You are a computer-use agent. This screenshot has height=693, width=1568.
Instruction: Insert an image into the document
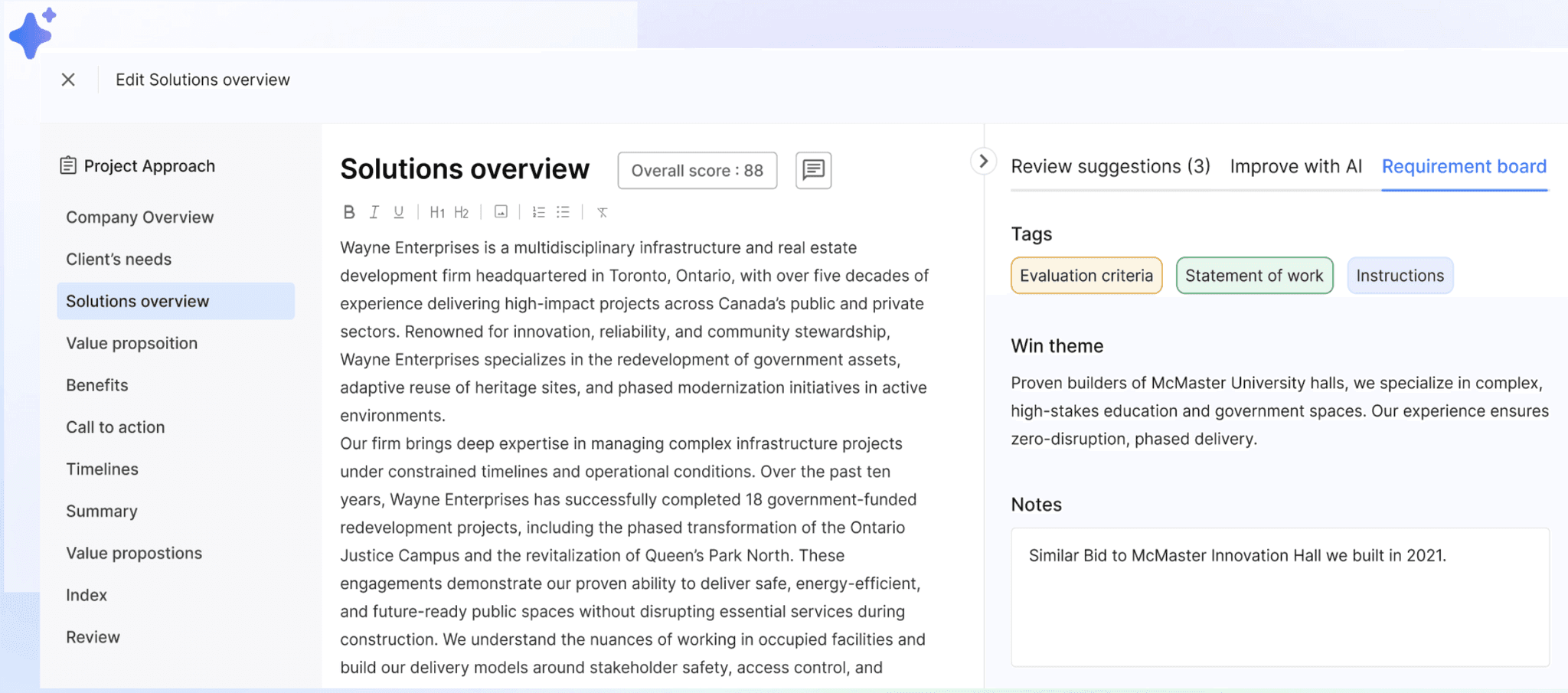click(501, 212)
